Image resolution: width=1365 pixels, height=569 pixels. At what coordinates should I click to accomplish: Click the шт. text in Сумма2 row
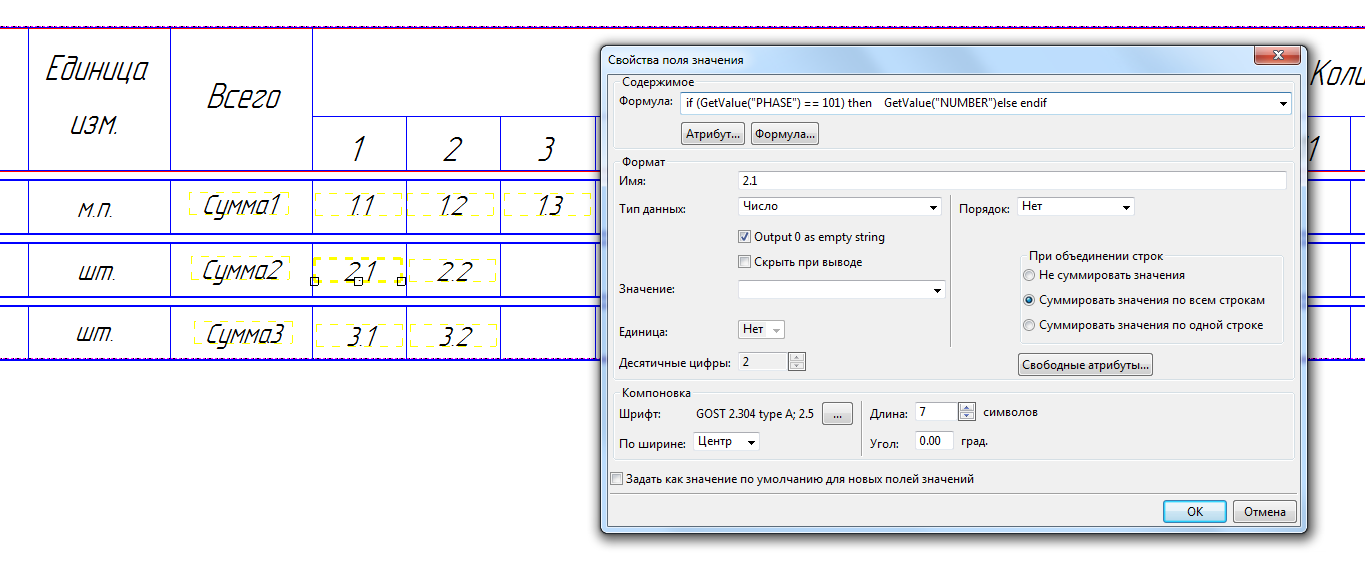[97, 271]
